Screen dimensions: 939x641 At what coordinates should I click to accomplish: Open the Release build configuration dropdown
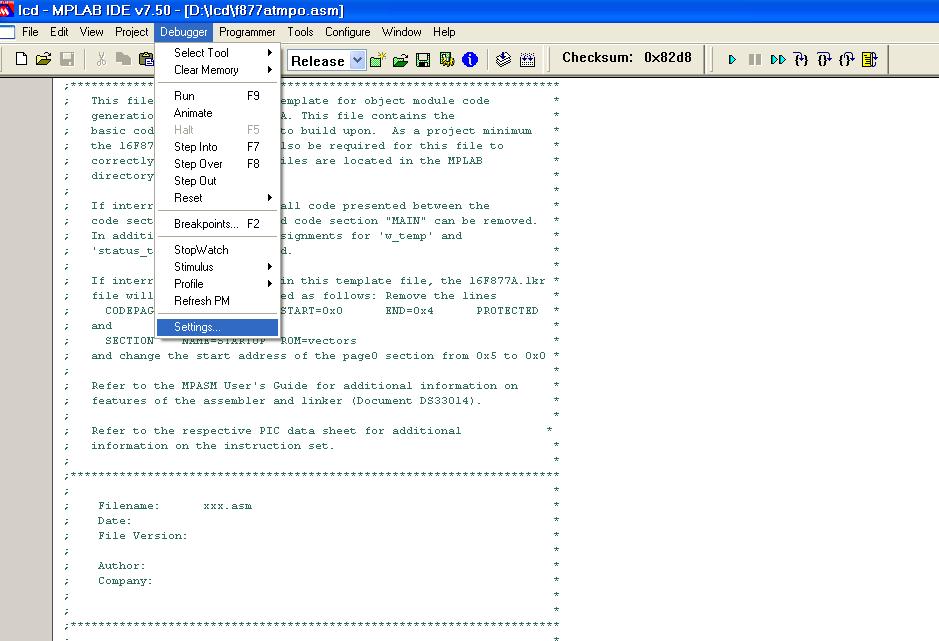pyautogui.click(x=358, y=60)
